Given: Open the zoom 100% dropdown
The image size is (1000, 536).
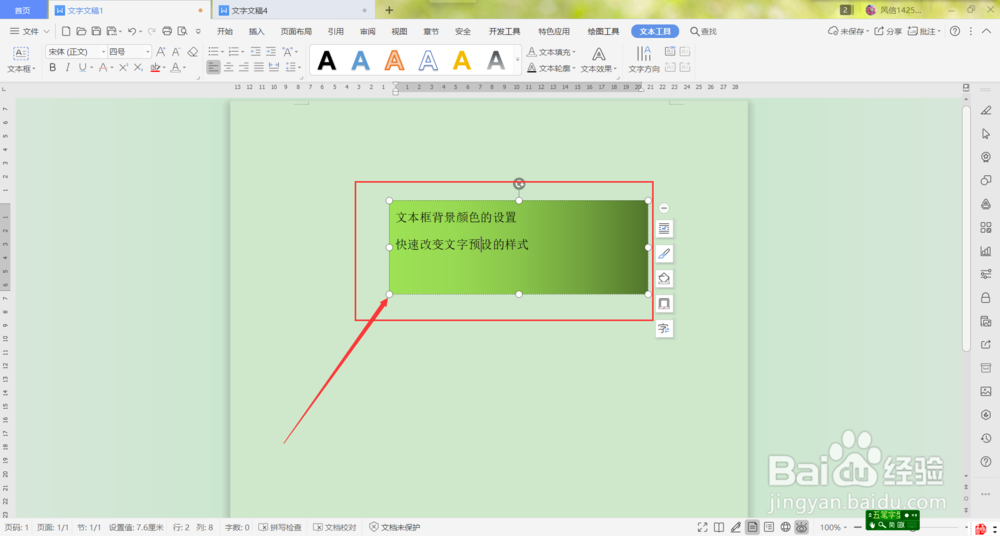Looking at the screenshot, I should [834, 527].
